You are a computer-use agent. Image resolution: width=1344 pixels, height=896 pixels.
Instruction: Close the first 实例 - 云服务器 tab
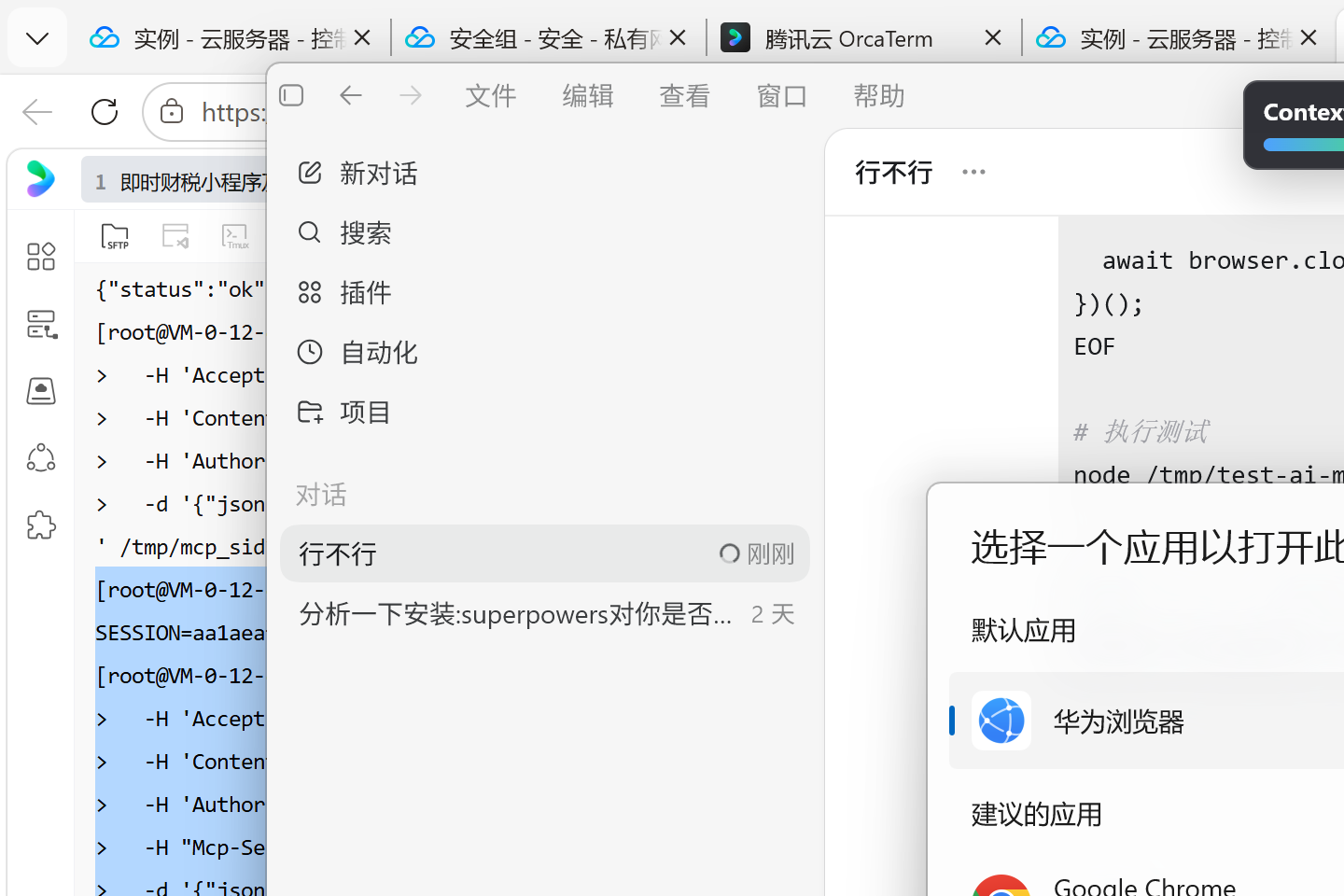tap(362, 38)
